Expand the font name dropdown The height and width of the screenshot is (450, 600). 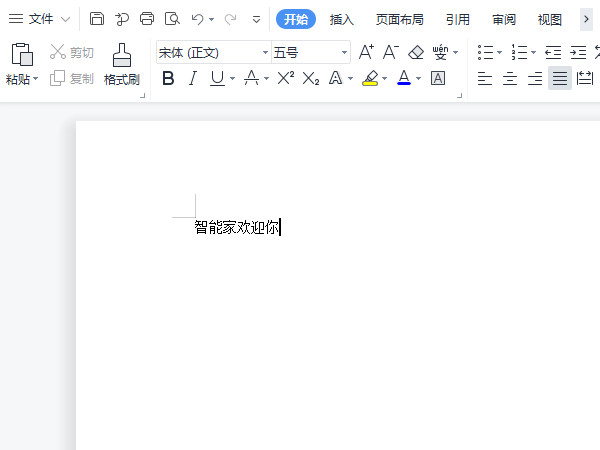point(265,53)
